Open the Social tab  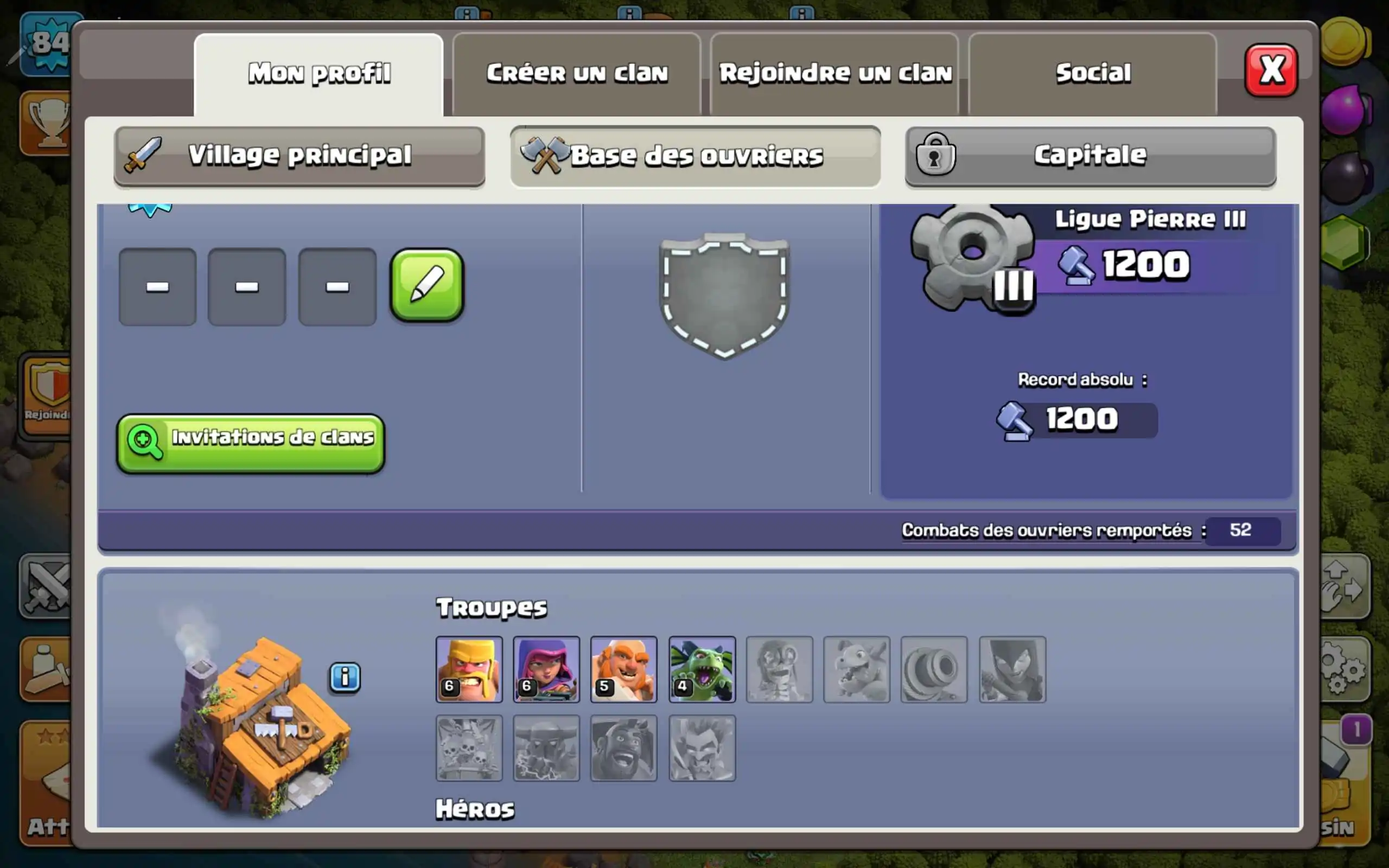(1093, 73)
